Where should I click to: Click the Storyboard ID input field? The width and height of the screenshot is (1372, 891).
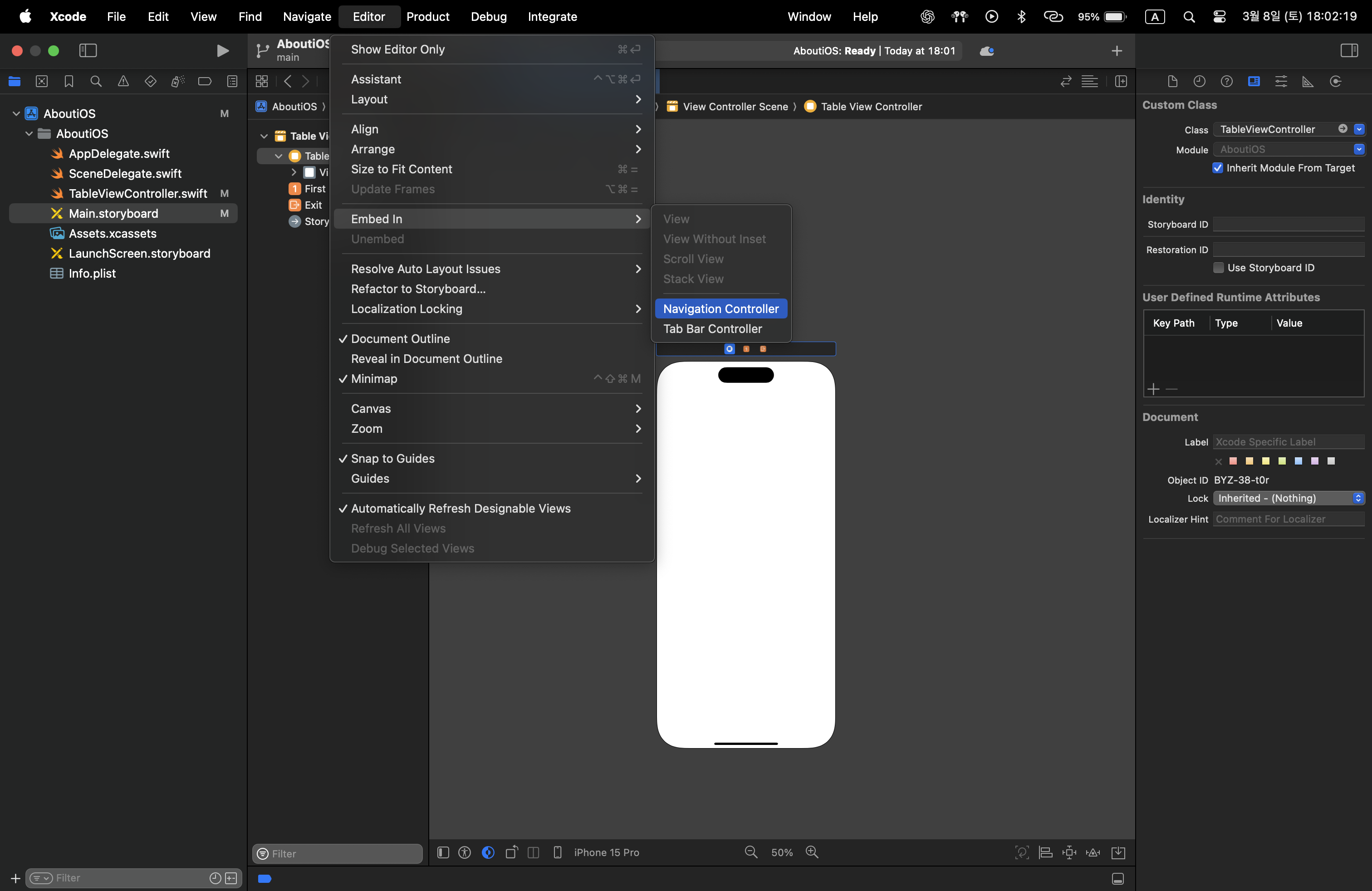coord(1289,224)
